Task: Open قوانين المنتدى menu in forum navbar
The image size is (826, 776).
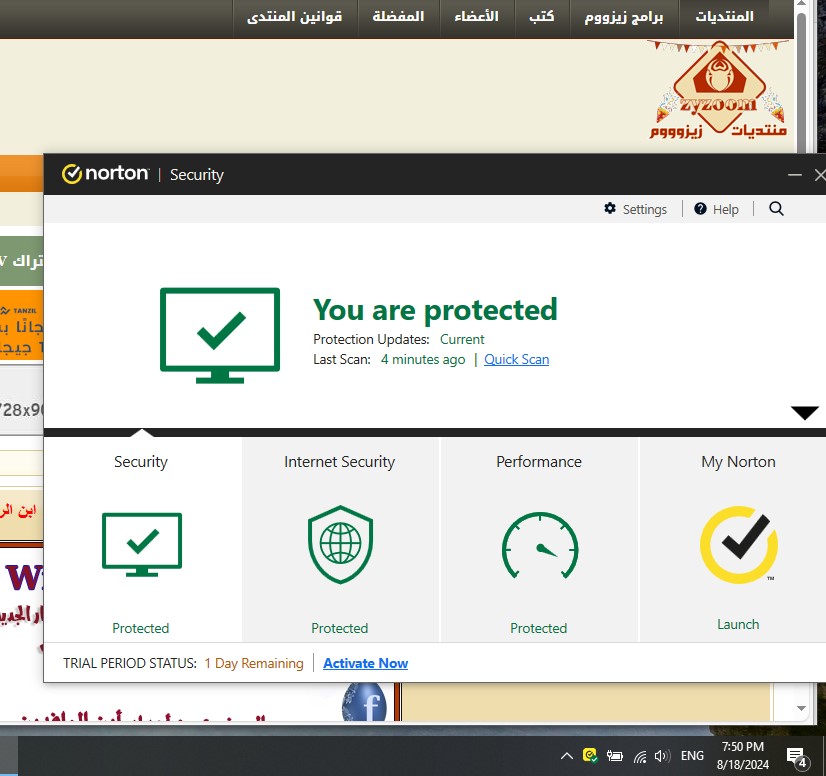Action: 295,17
